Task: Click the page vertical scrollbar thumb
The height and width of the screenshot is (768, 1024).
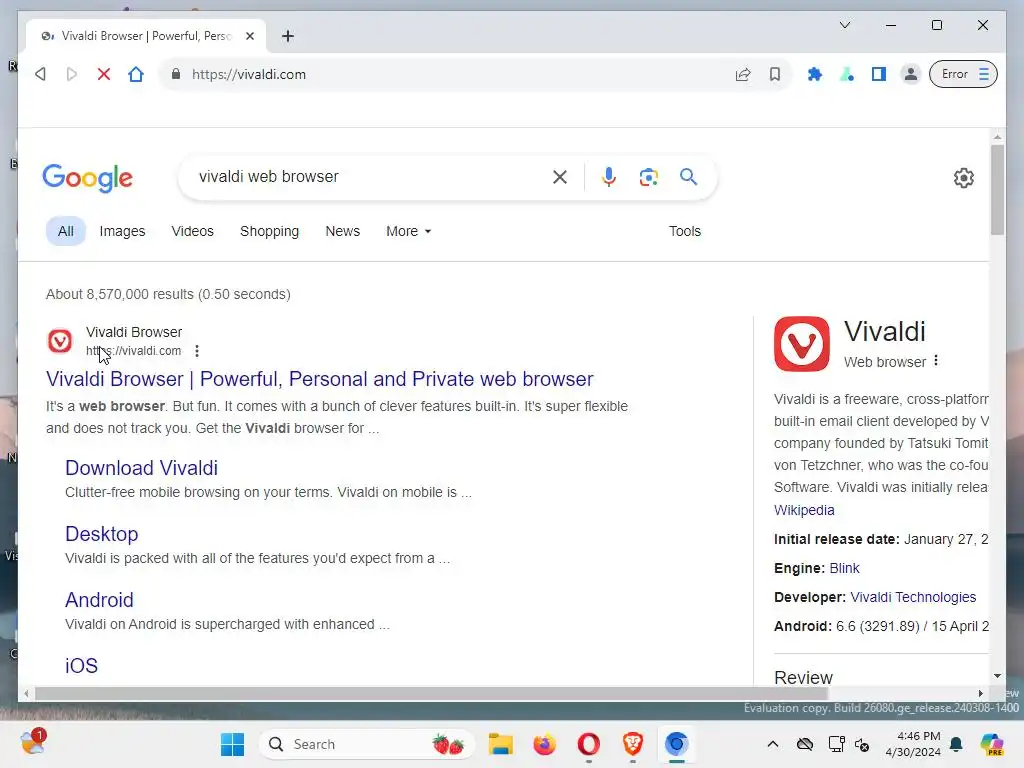Action: [x=997, y=189]
